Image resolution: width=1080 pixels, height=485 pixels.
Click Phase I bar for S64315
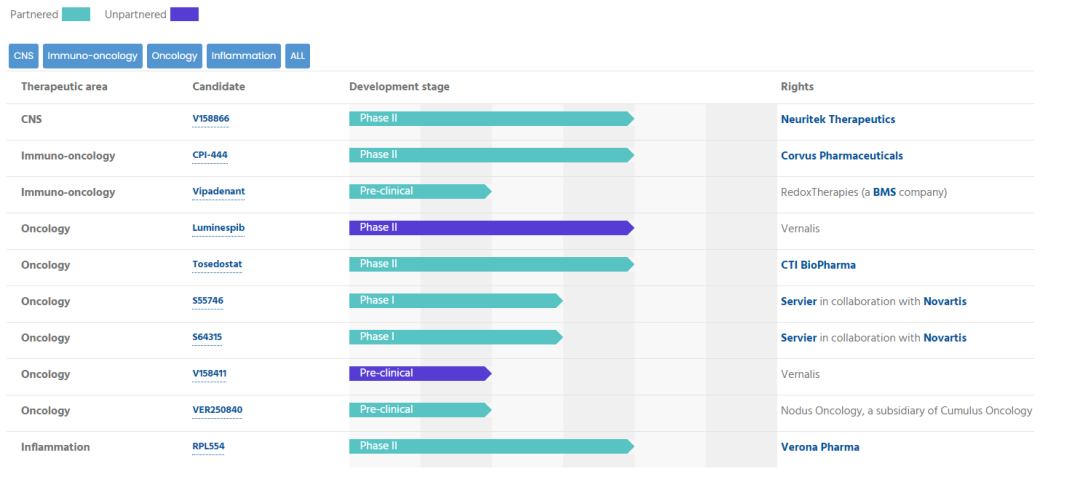coord(456,337)
